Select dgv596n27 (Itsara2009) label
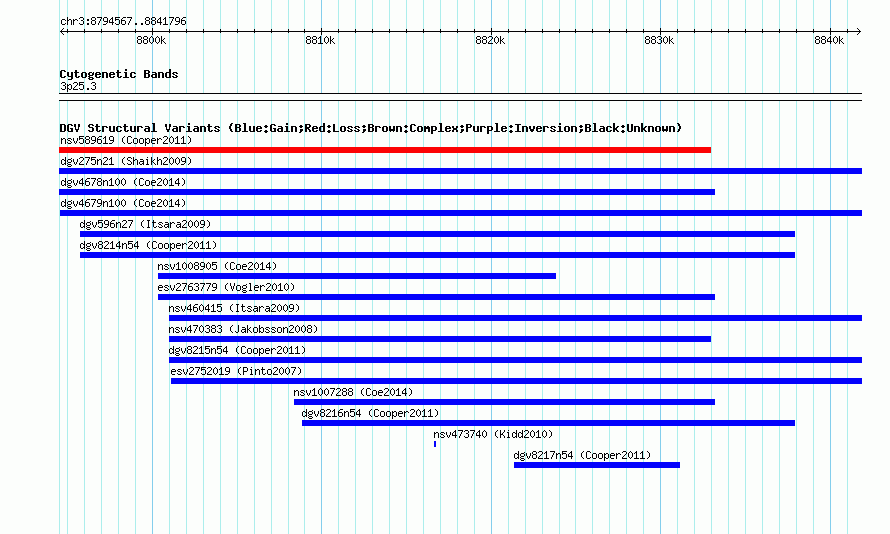The width and height of the screenshot is (890, 534). click(145, 224)
